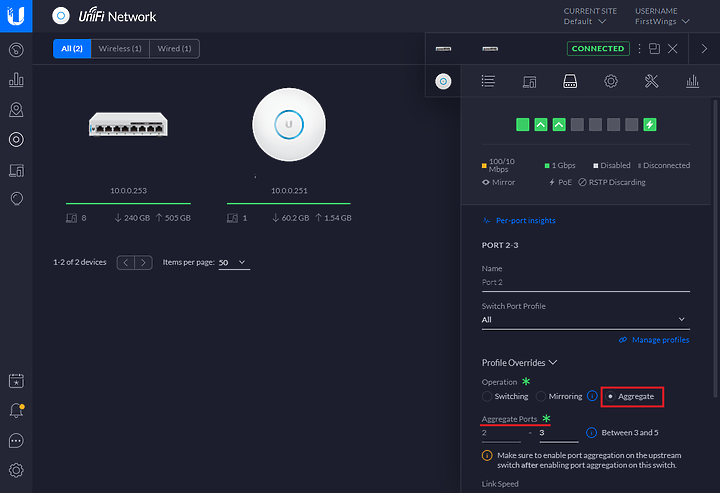Select port 3 in the port diagram
Image resolution: width=720 pixels, height=493 pixels.
[x=559, y=124]
